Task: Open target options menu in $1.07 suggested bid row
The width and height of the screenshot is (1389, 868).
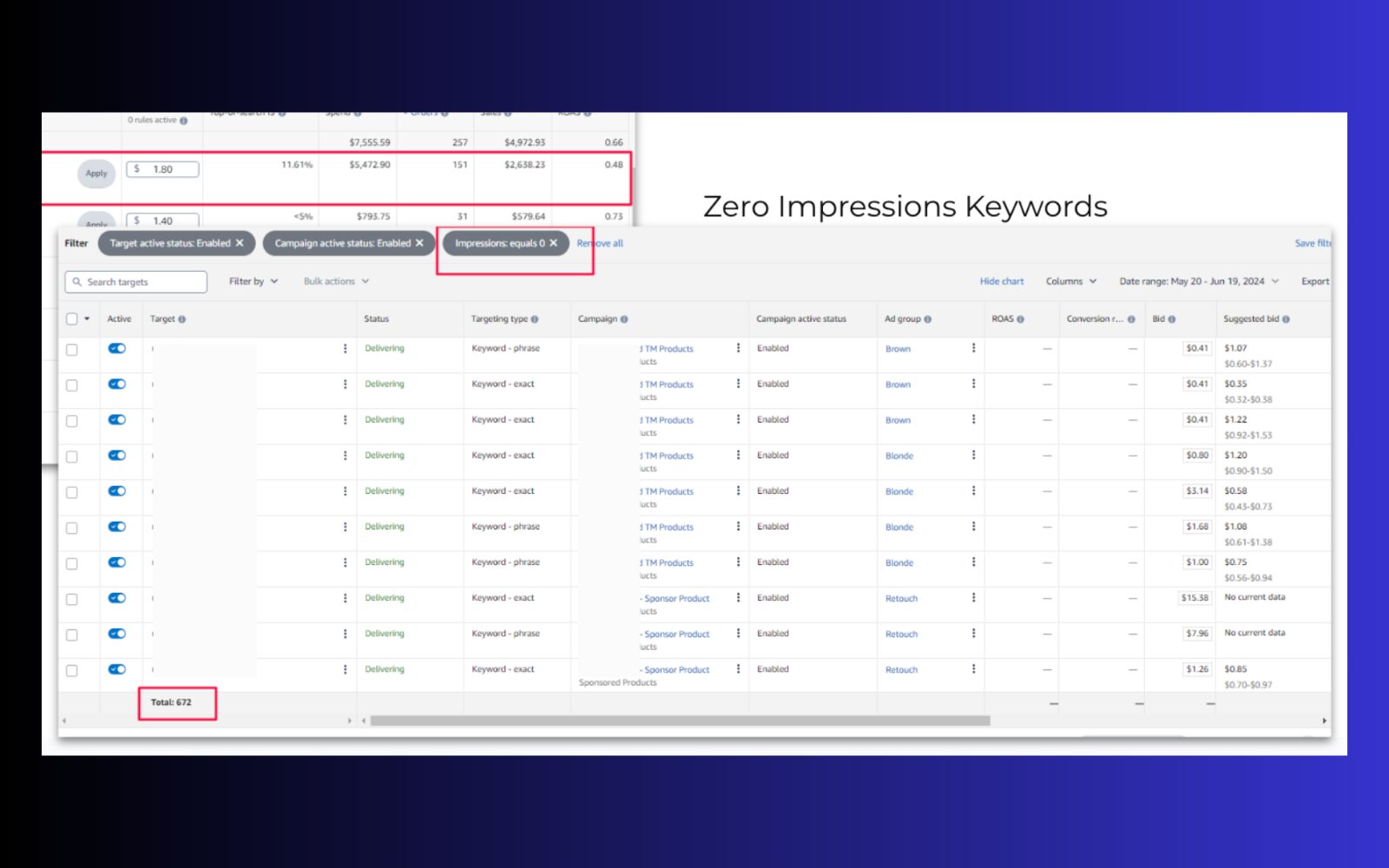Action: 345,348
